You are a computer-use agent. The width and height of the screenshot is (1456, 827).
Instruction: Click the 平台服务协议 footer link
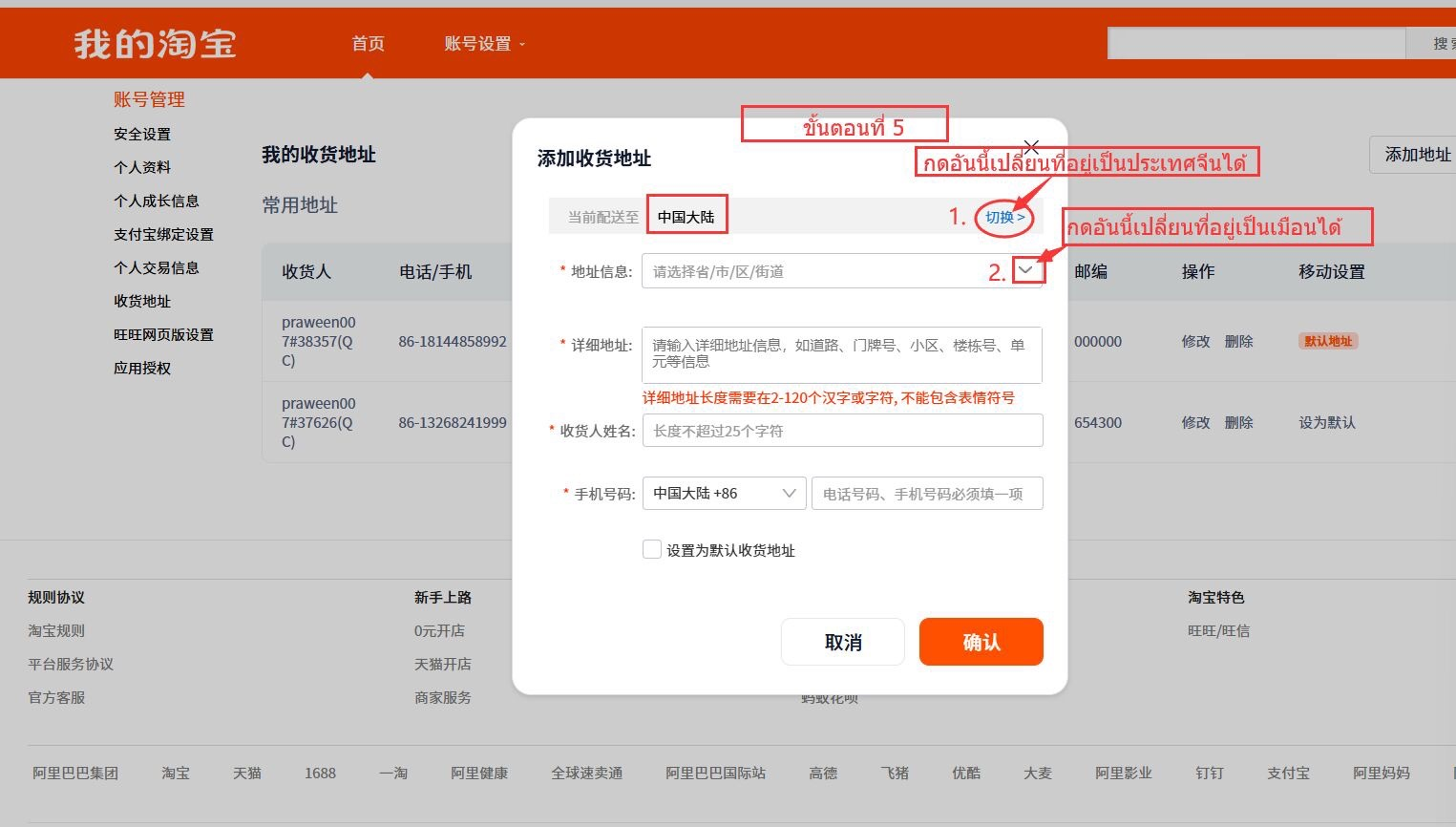click(71, 665)
